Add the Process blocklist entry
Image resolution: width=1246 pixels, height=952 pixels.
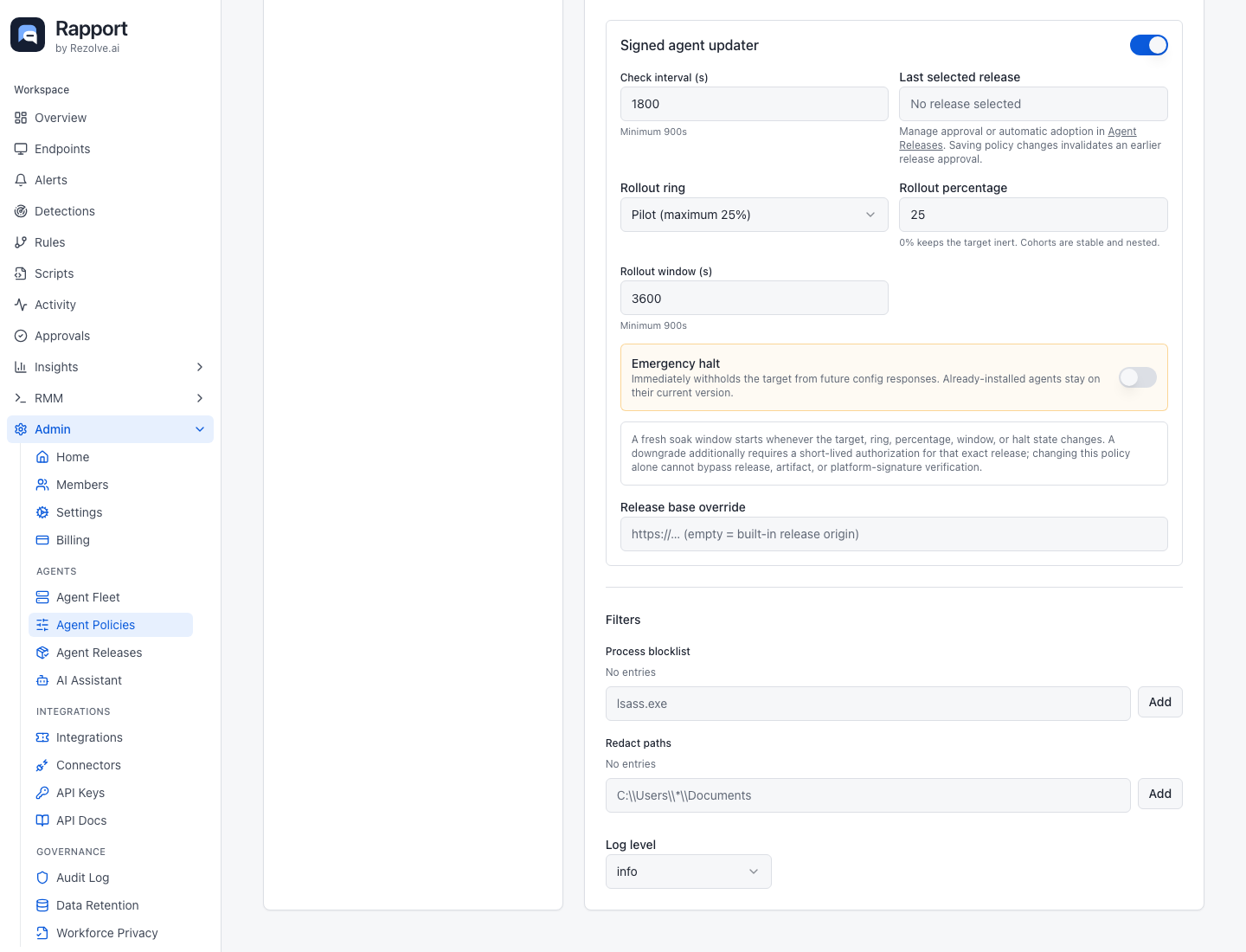pos(1160,702)
